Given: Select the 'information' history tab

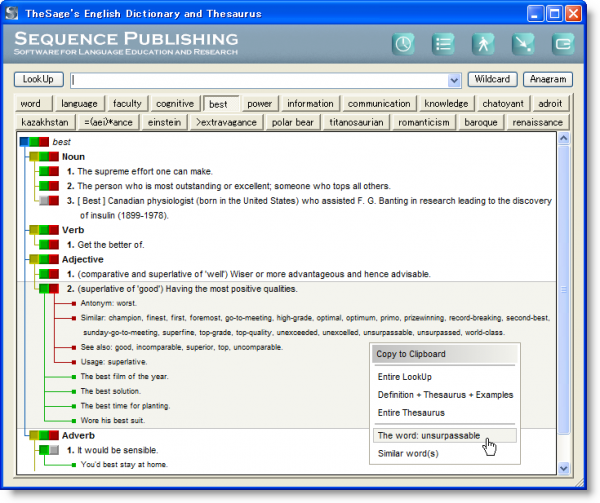Looking at the screenshot, I should point(310,104).
